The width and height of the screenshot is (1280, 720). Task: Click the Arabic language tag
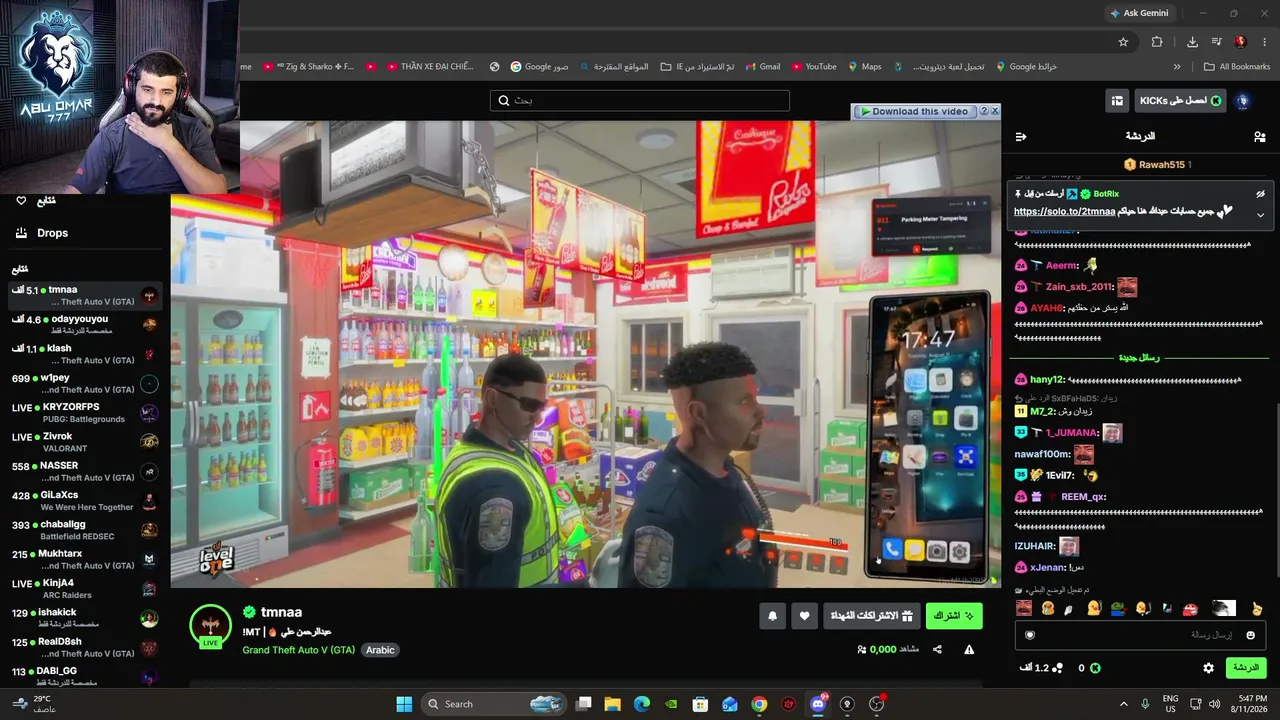(x=380, y=650)
